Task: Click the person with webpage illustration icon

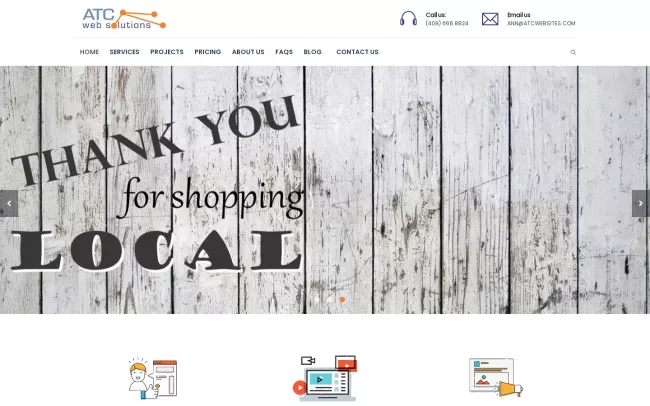Action: click(x=153, y=378)
